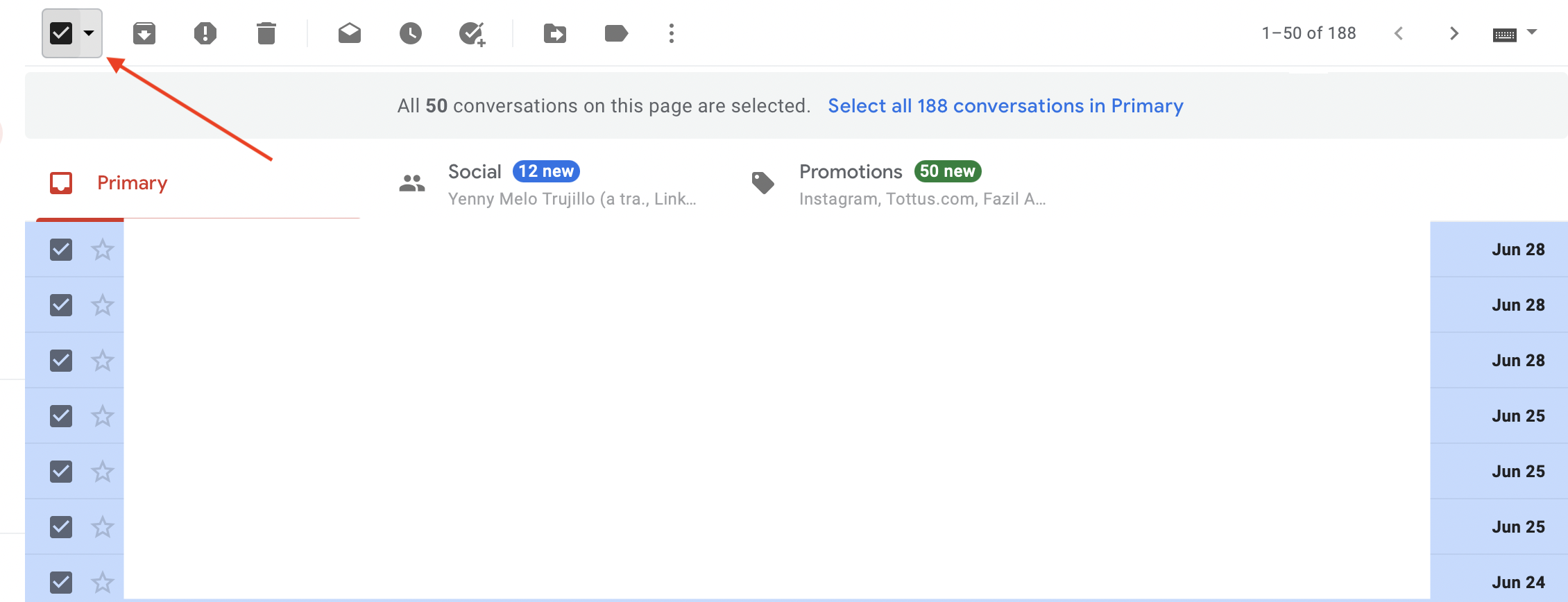The width and height of the screenshot is (1568, 602).
Task: Uncheck the first Jun 25 email checkbox
Action: pyautogui.click(x=61, y=416)
